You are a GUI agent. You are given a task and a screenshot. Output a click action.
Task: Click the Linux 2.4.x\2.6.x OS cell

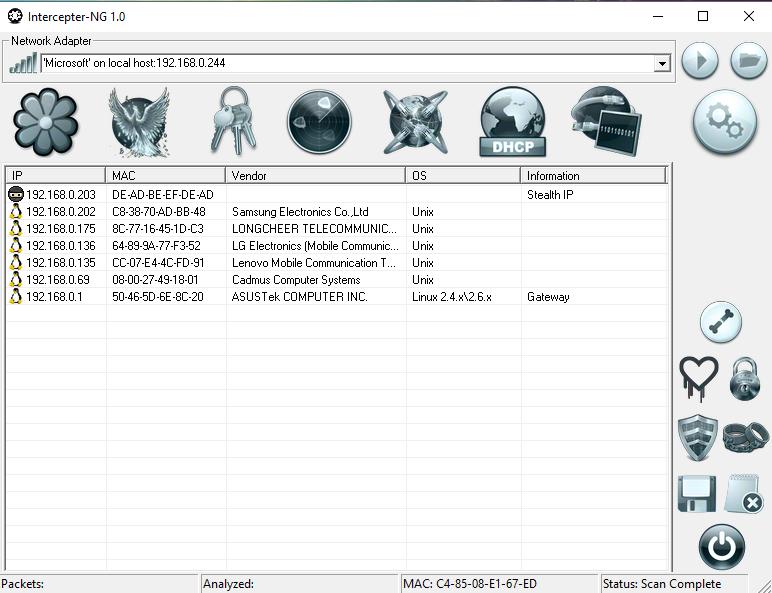tap(451, 297)
